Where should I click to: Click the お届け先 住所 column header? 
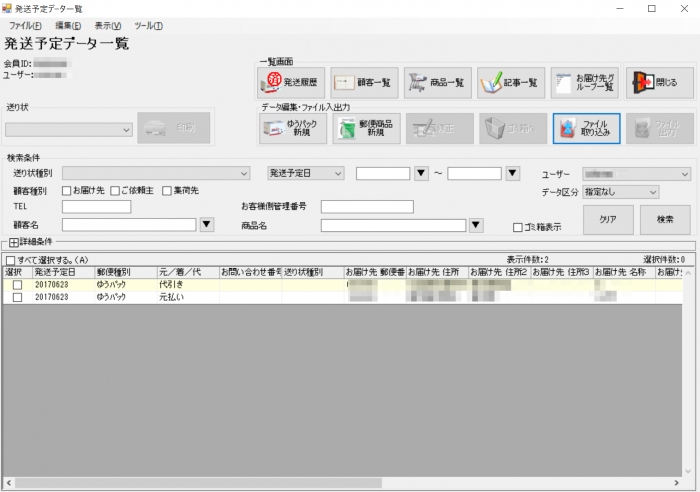point(438,272)
